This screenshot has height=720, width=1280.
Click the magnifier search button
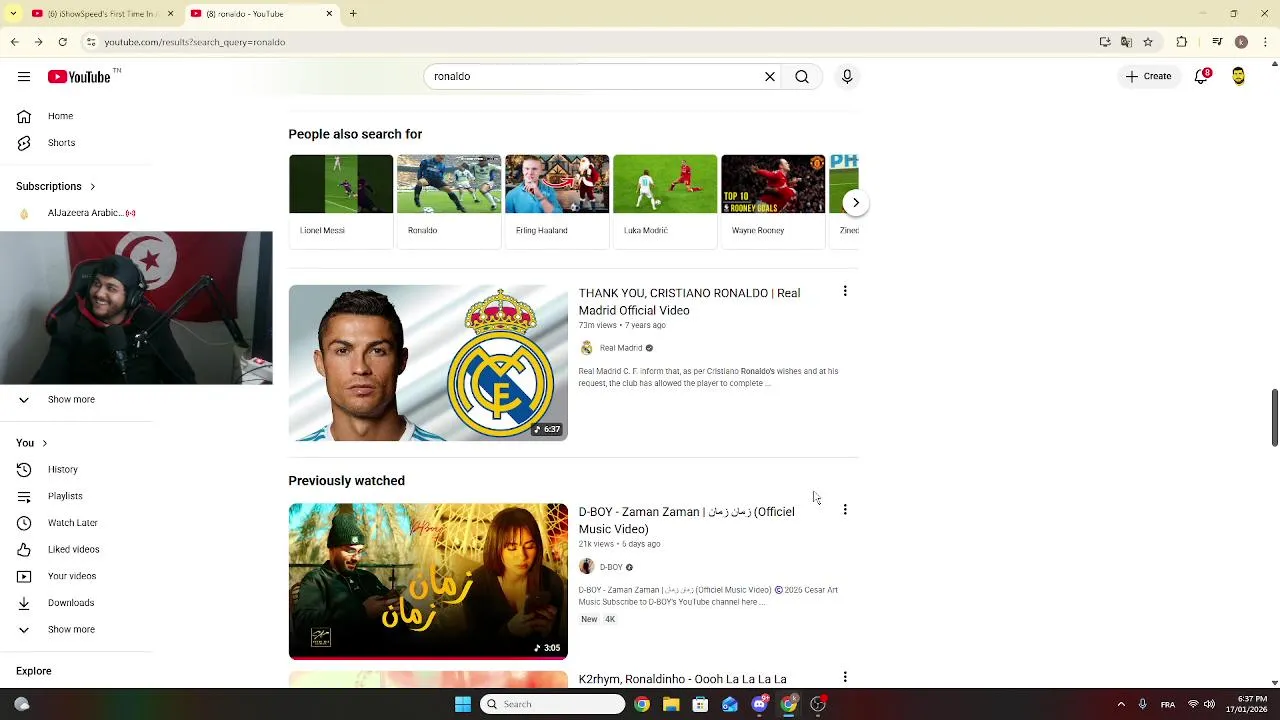(x=802, y=77)
